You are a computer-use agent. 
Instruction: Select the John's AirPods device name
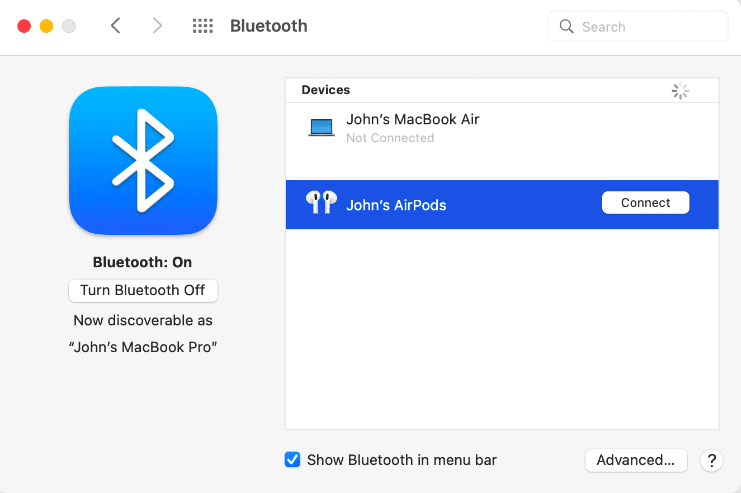(396, 205)
